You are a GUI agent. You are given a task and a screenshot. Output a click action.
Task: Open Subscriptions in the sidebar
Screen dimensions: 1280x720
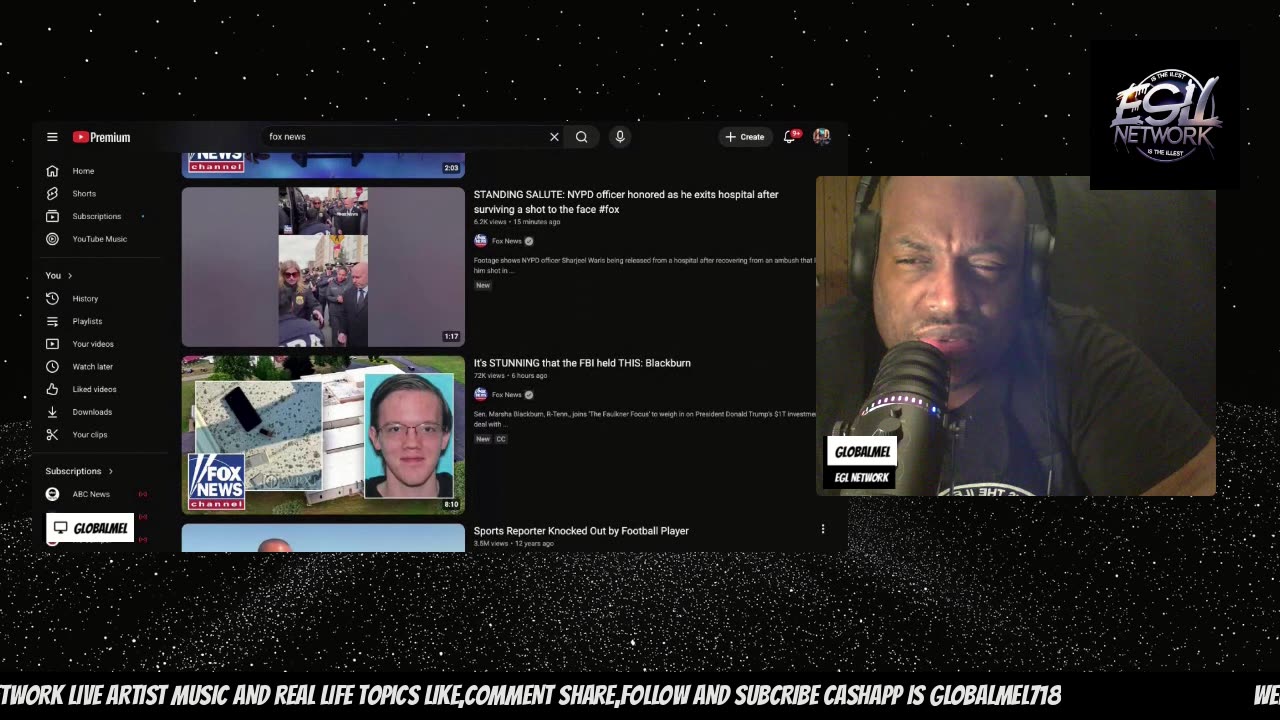[x=97, y=216]
